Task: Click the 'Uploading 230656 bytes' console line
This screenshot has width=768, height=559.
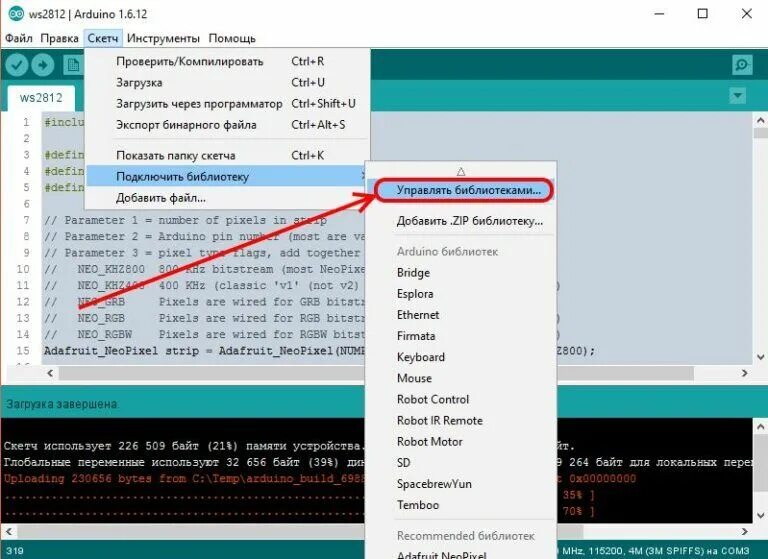Action: pyautogui.click(x=184, y=479)
